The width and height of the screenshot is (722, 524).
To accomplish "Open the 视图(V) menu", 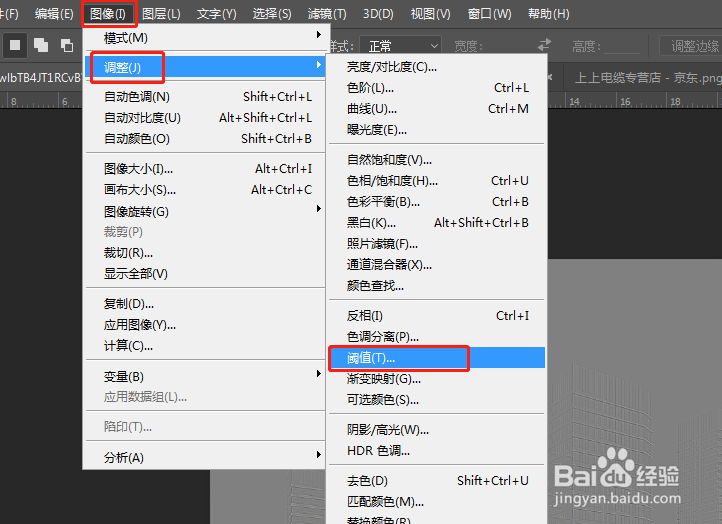I will tap(431, 14).
